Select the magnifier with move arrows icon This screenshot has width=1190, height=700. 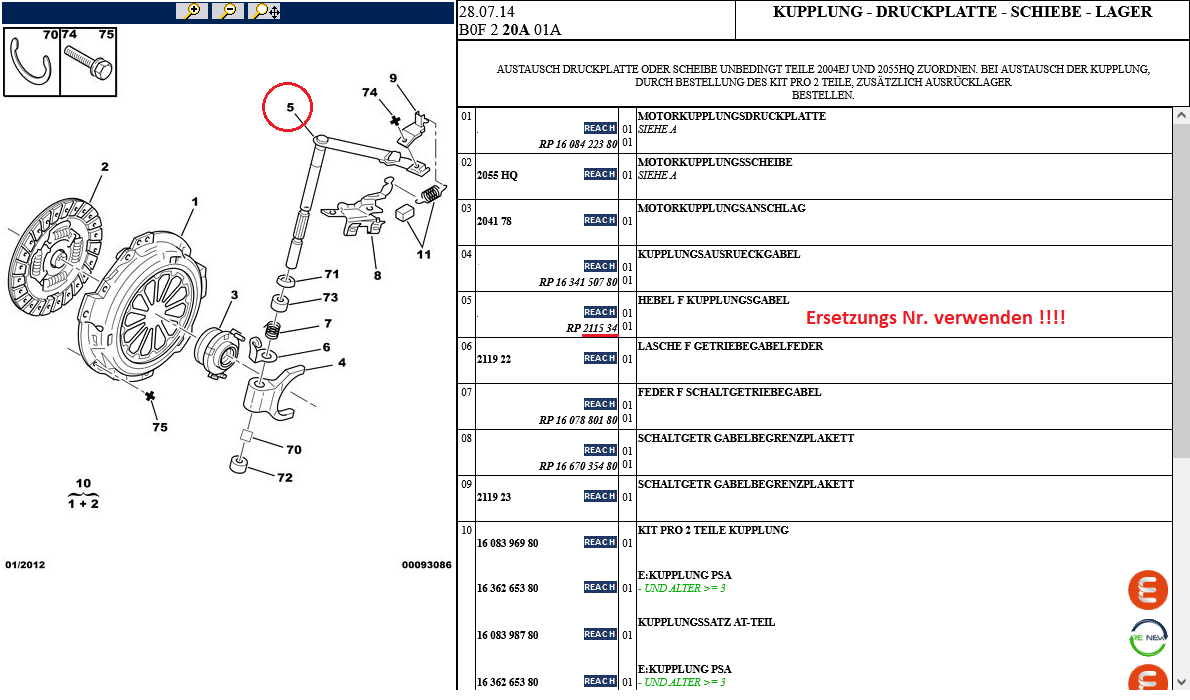point(265,11)
